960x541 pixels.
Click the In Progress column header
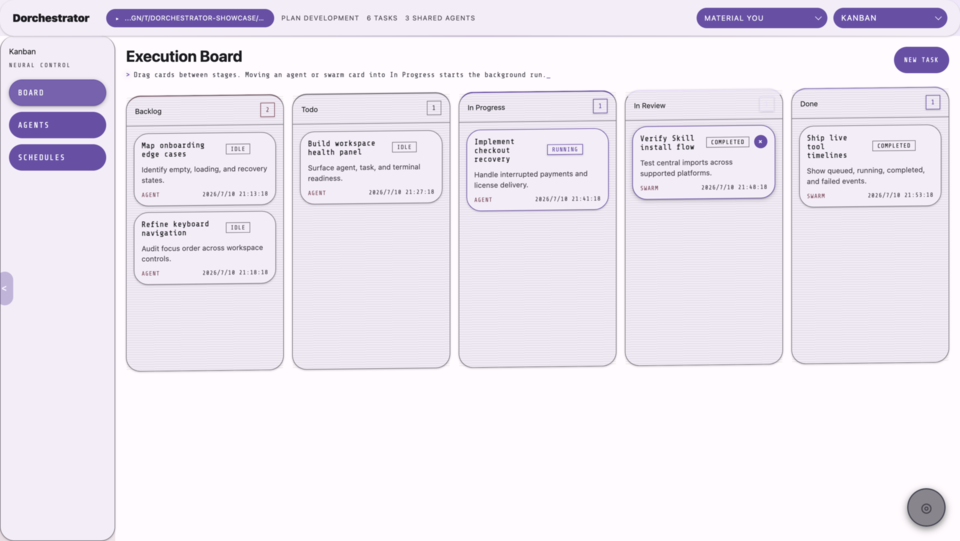click(538, 107)
